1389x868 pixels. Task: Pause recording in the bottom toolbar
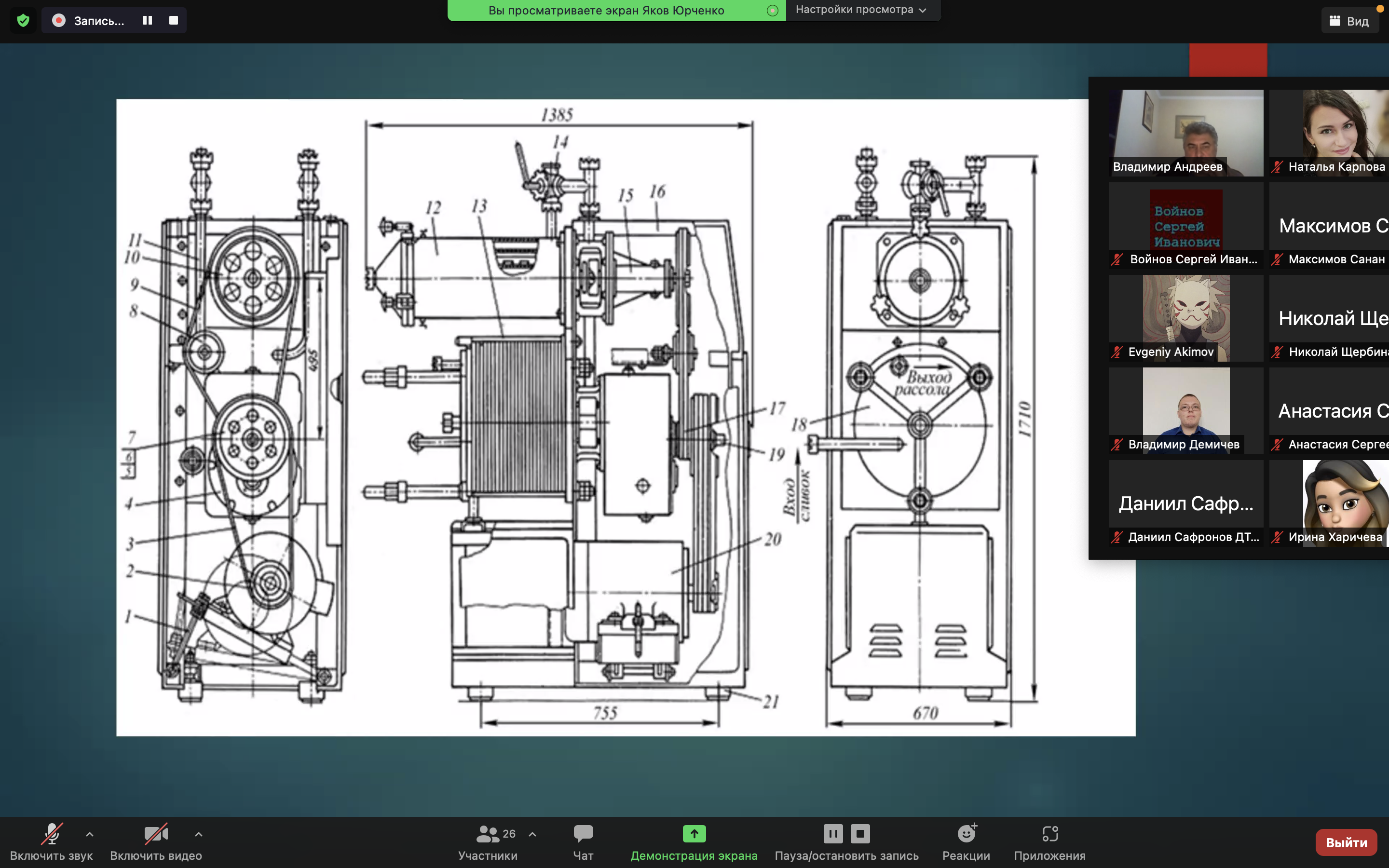point(833,834)
